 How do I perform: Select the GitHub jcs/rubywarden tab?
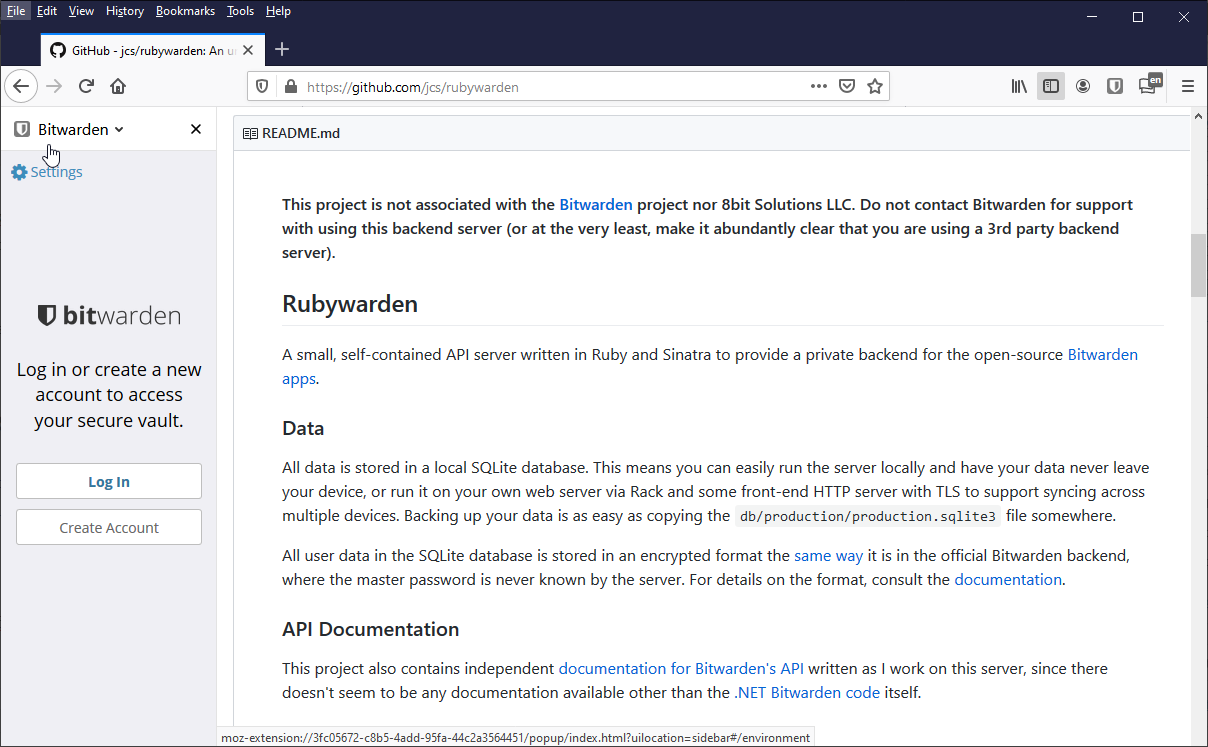pyautogui.click(x=153, y=50)
